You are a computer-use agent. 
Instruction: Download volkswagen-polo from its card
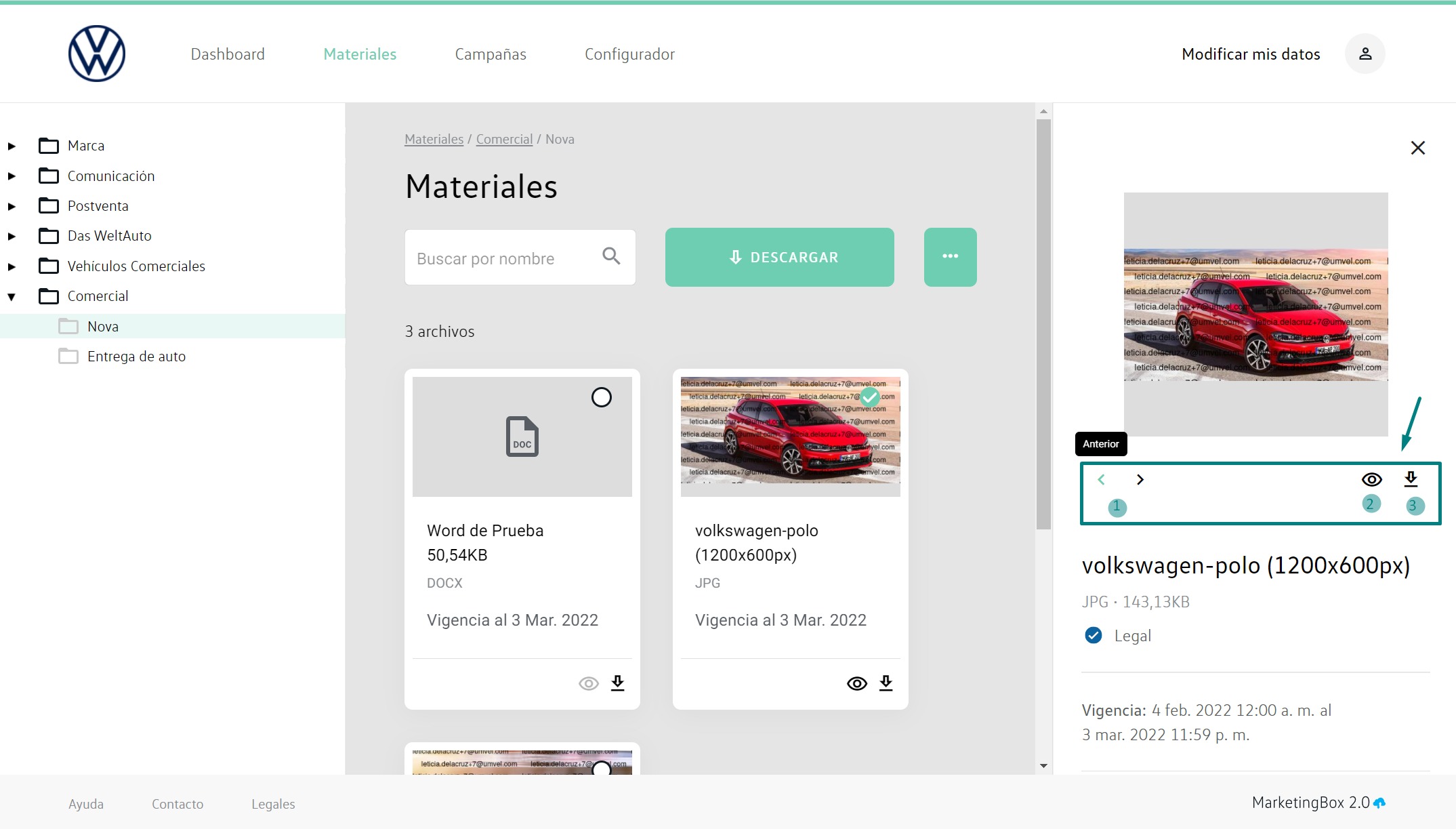pos(886,683)
